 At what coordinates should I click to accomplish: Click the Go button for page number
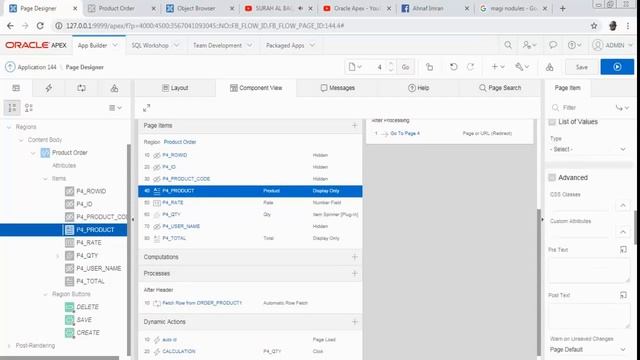pyautogui.click(x=405, y=67)
